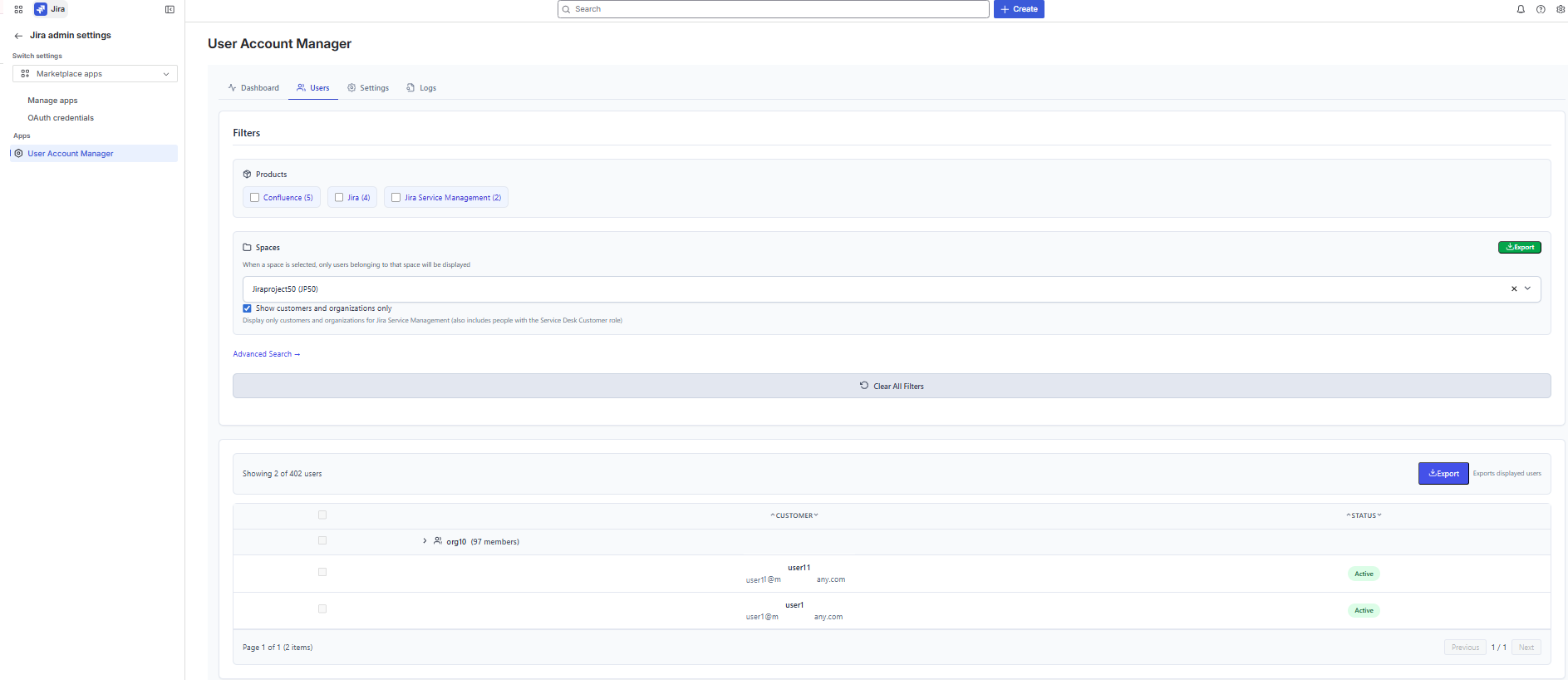Viewport: 1568px width, 680px height.
Task: Collapse the sidebar with the panel icon
Action: click(170, 9)
